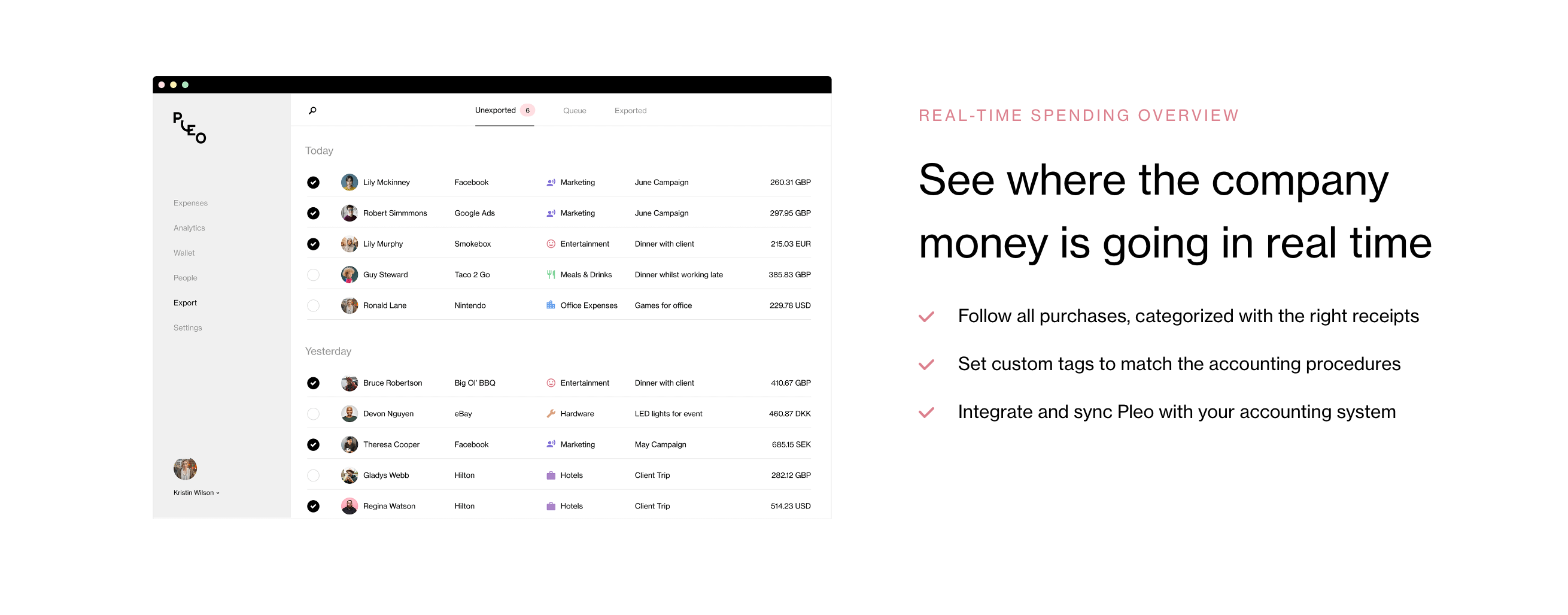
Task: Open Theresa Cooper's avatar
Action: [350, 444]
